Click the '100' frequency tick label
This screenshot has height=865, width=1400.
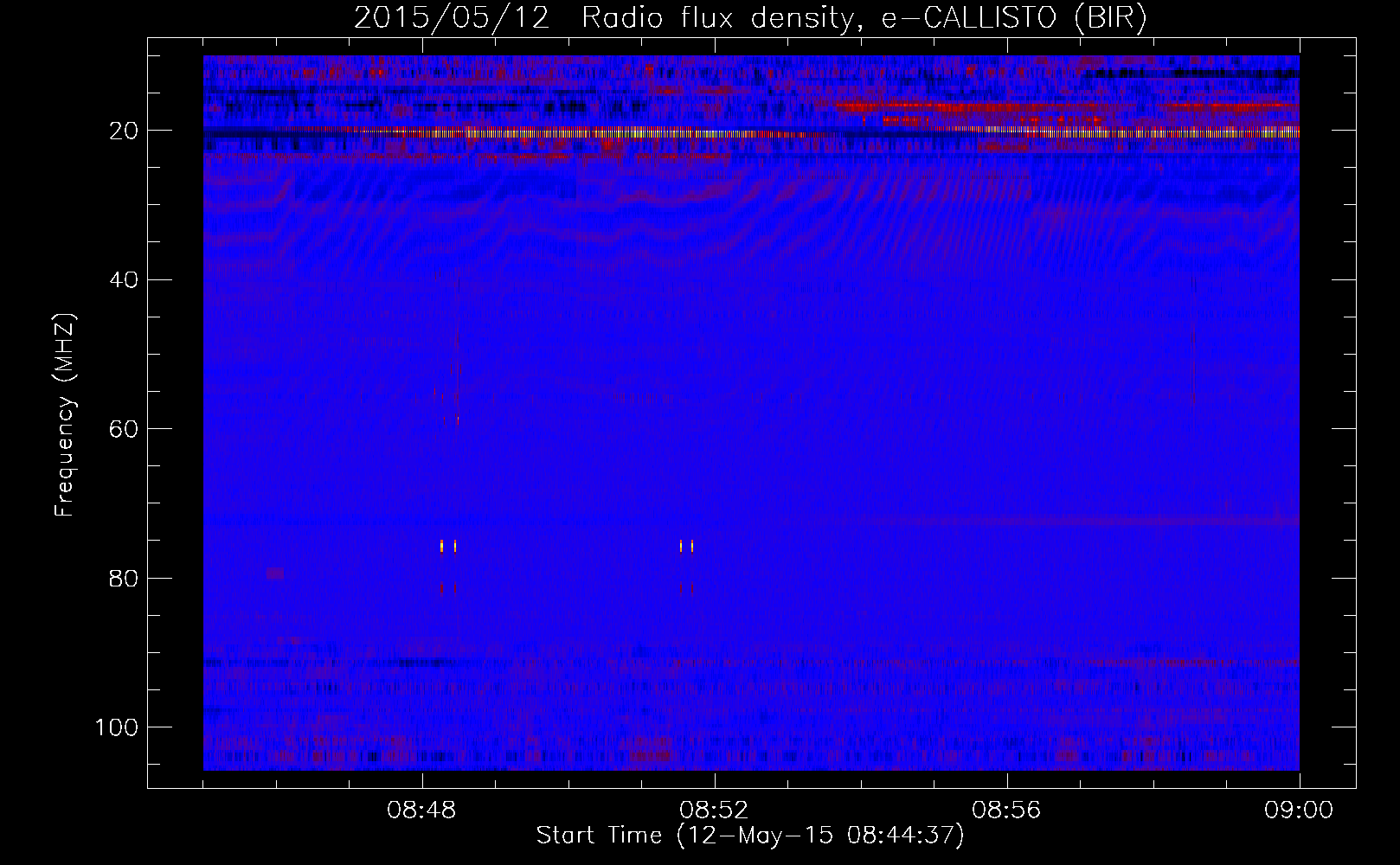click(117, 727)
